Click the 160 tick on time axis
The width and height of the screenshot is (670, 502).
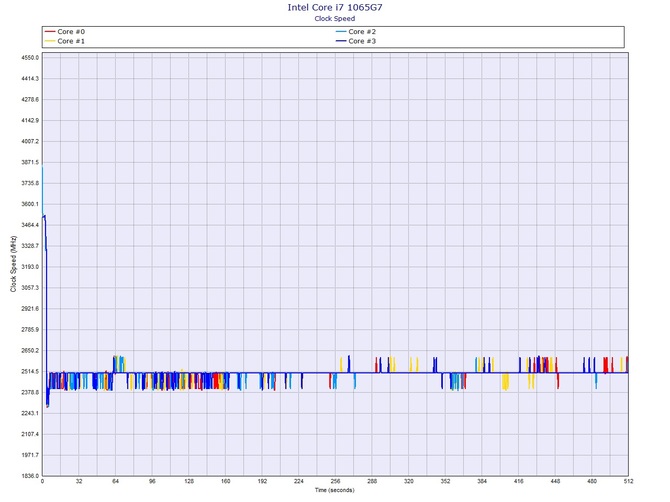point(226,481)
